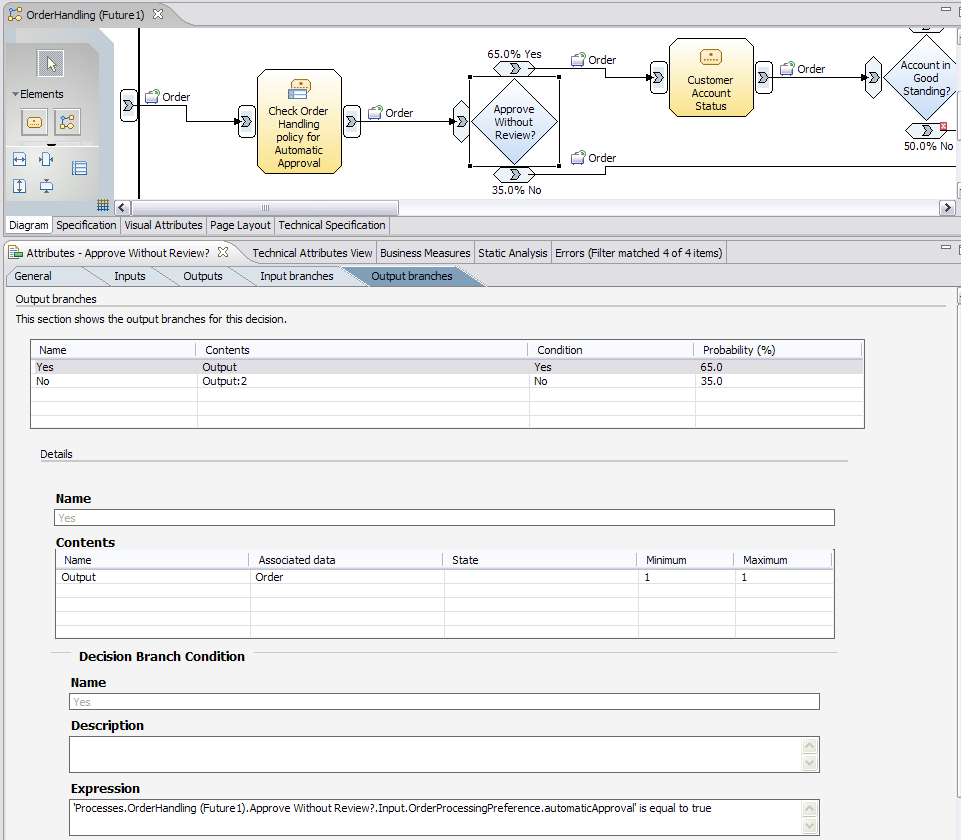The image size is (961, 840).
Task: Click the Decision Branch Condition Name field
Action: [x=444, y=702]
